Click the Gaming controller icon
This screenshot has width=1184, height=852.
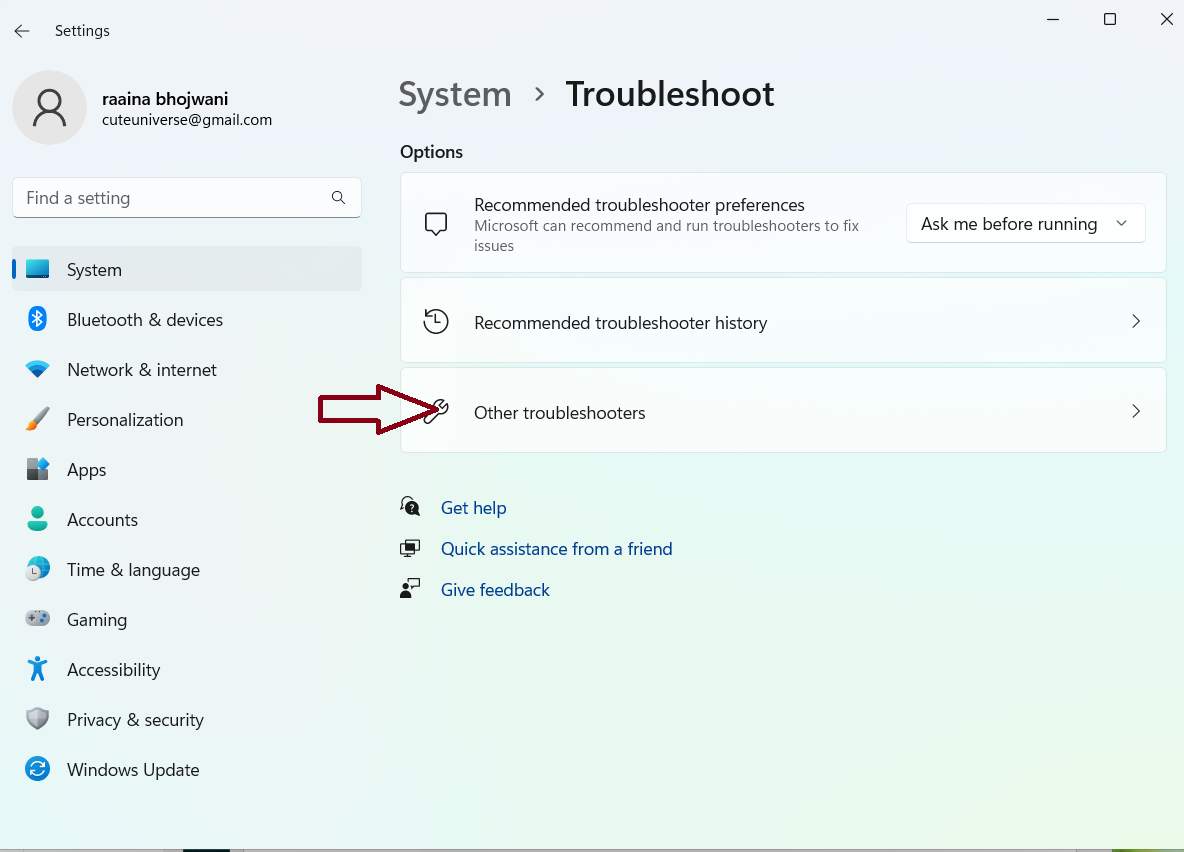point(37,620)
